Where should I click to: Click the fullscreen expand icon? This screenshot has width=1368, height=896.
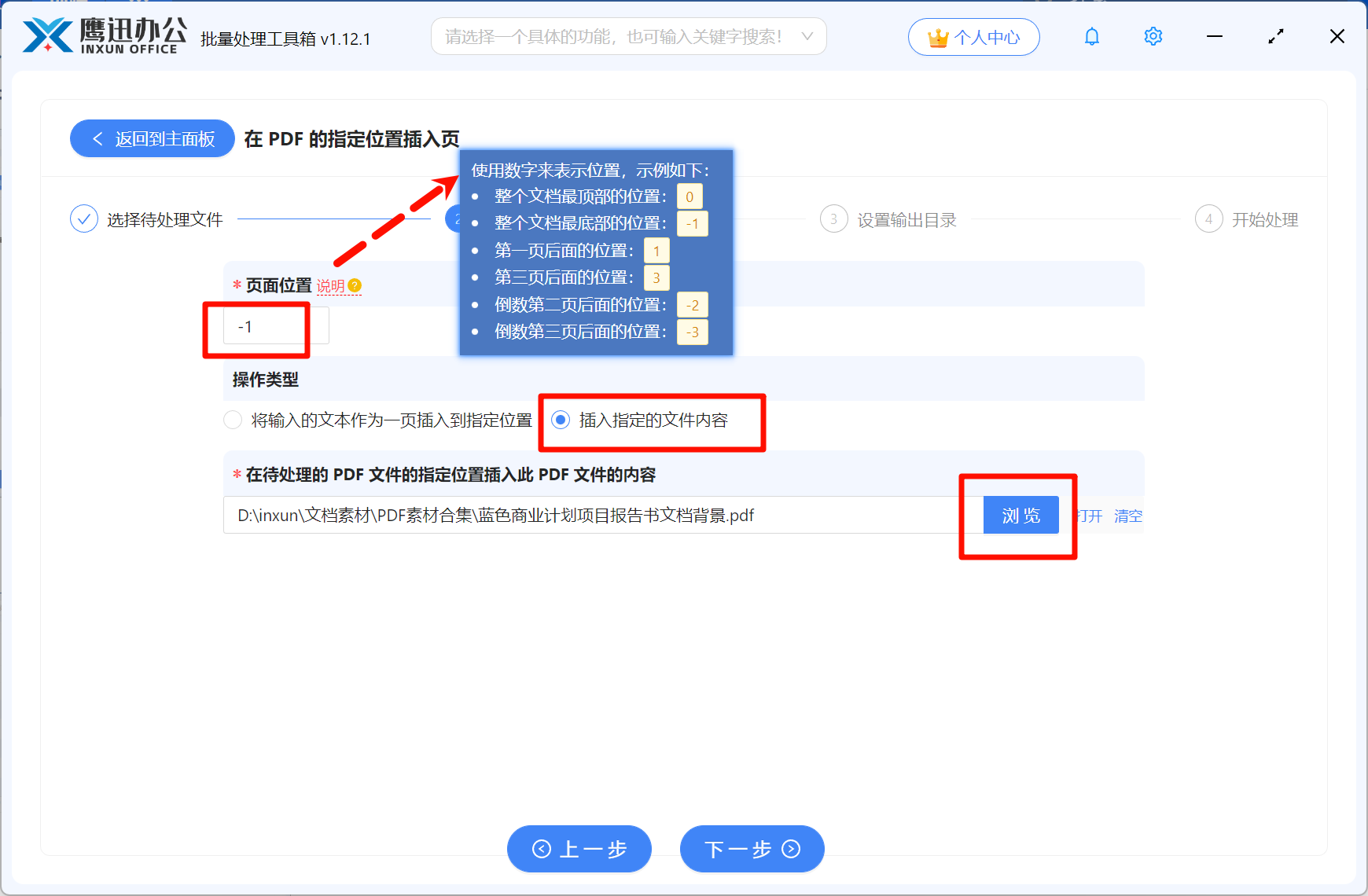click(x=1275, y=36)
